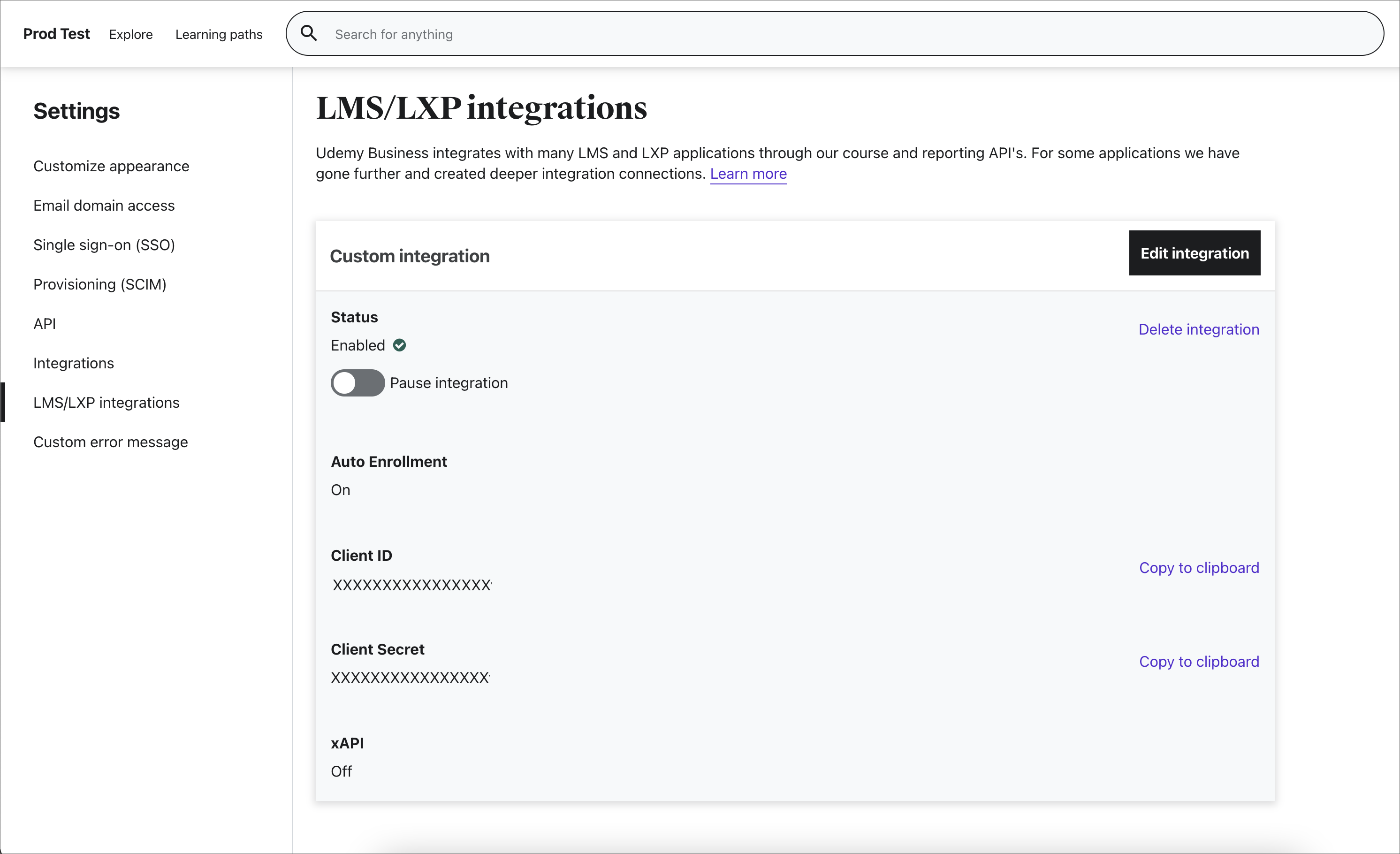Click the Search for anything input field
This screenshot has height=854, width=1400.
[x=838, y=34]
